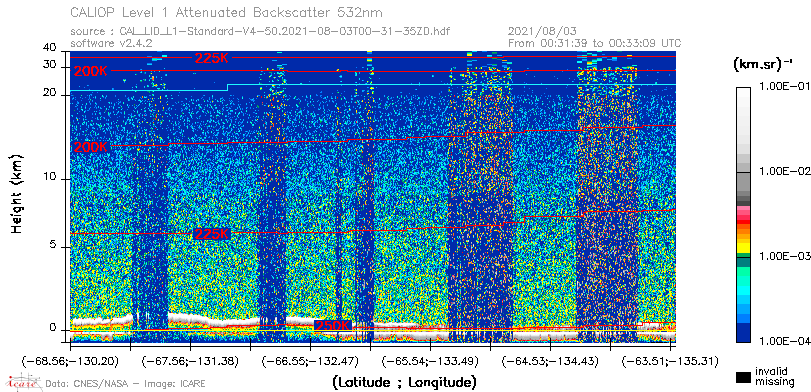The width and height of the screenshot is (811, 392).
Task: Click the '(-67.56;-131.38)' coordinate label
Action: 190,361
